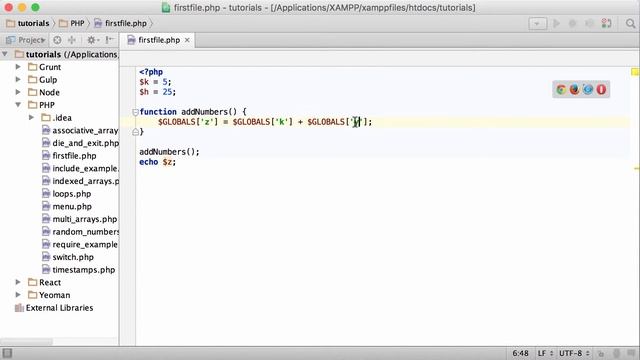
Task: Click scroll from source target icon
Action: (x=57, y=40)
